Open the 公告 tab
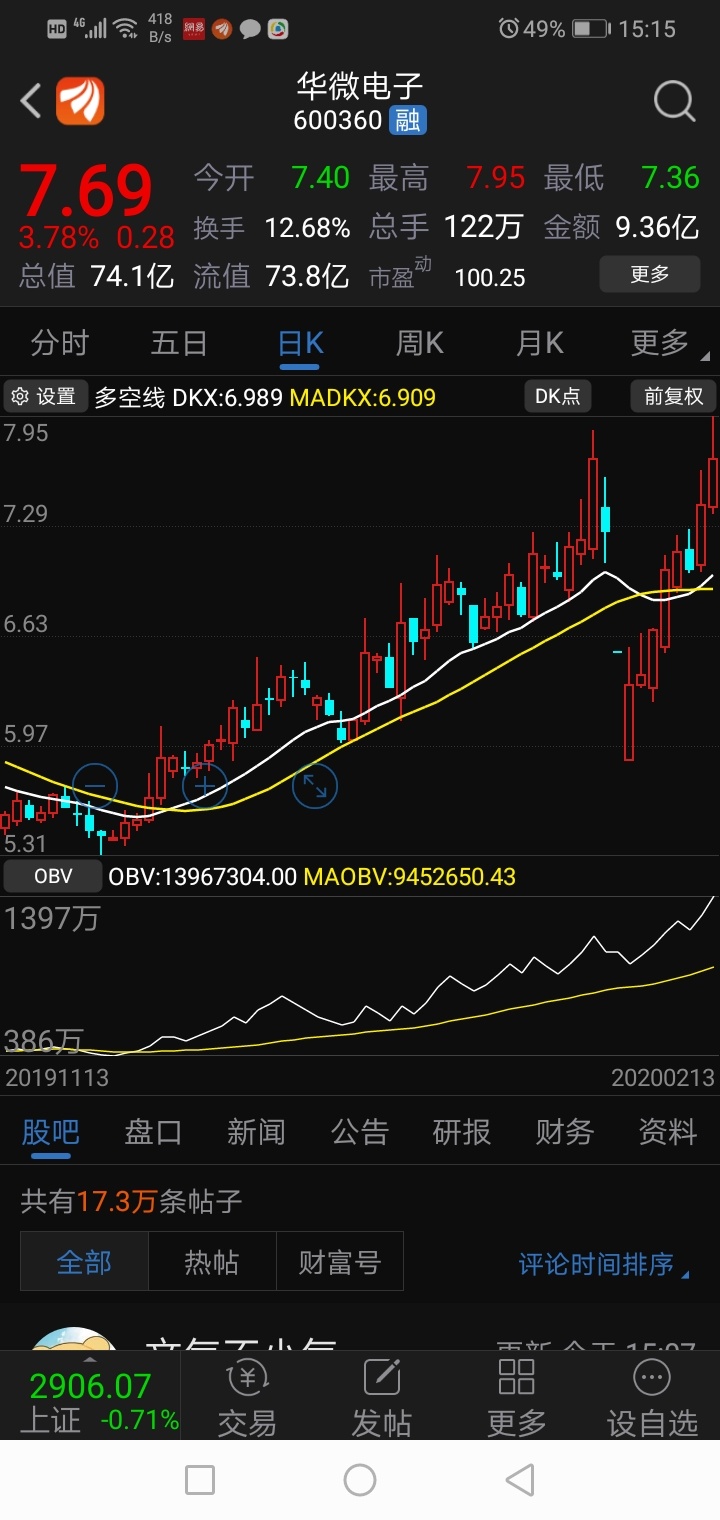720x1520 pixels. 360,1132
